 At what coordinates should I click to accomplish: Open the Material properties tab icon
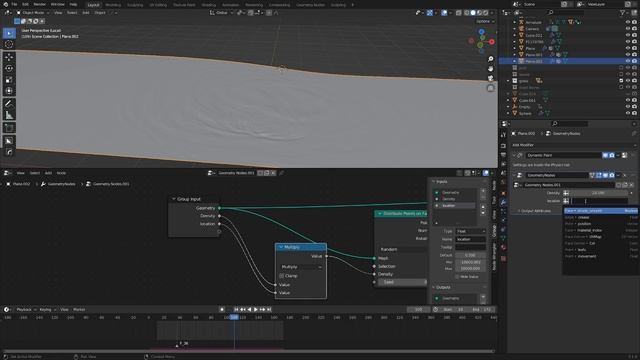503,248
